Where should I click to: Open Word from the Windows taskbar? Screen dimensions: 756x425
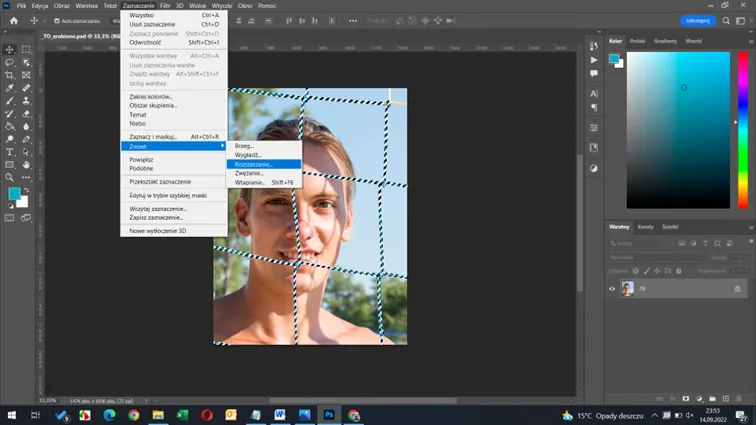pos(279,414)
